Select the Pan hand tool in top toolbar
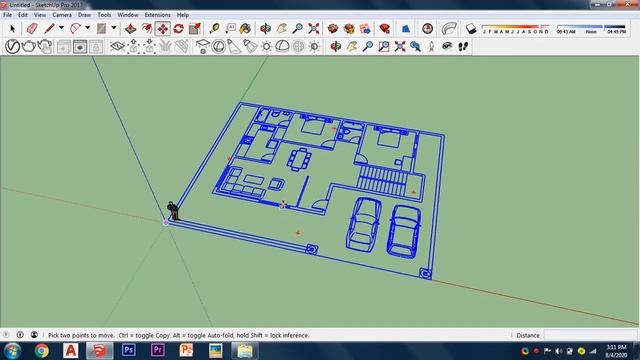Viewport: 640px width, 360px height. pyautogui.click(x=282, y=29)
